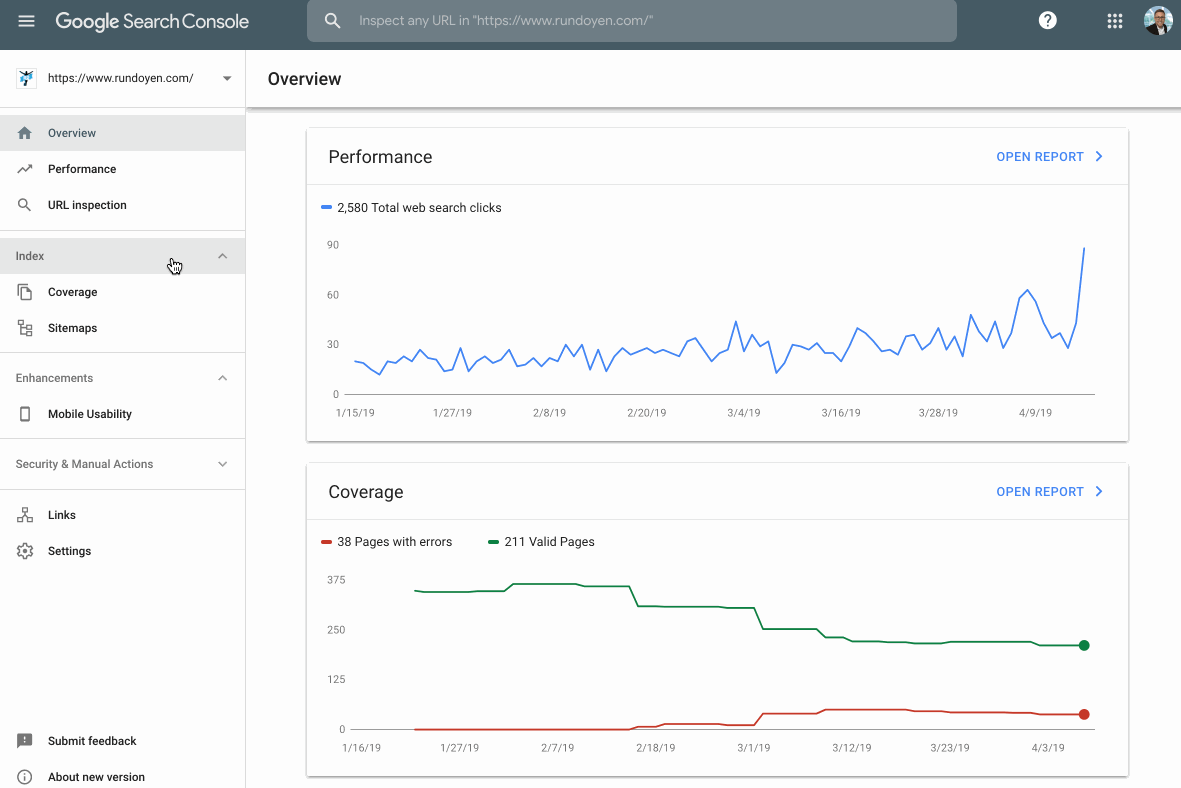Toggle the Total web search clicks legend

410,207
